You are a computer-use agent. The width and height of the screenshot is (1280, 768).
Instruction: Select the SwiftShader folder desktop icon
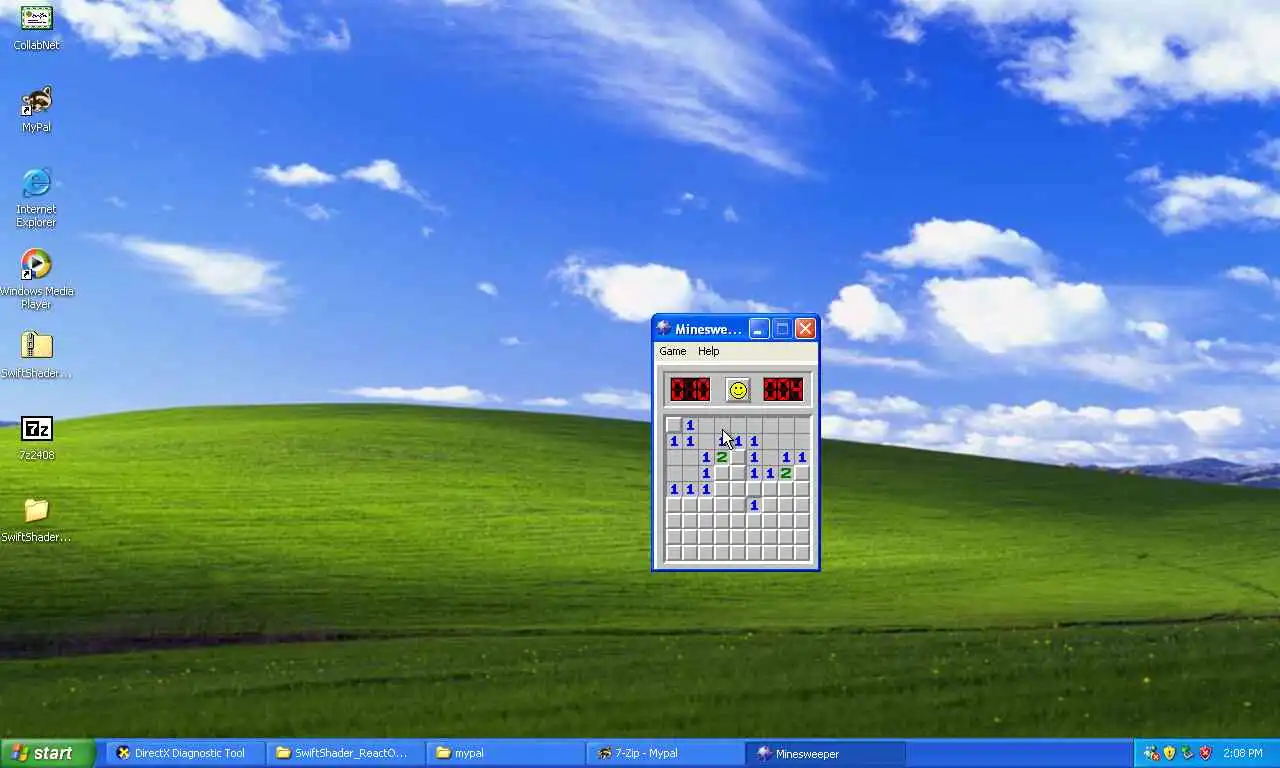click(36, 520)
